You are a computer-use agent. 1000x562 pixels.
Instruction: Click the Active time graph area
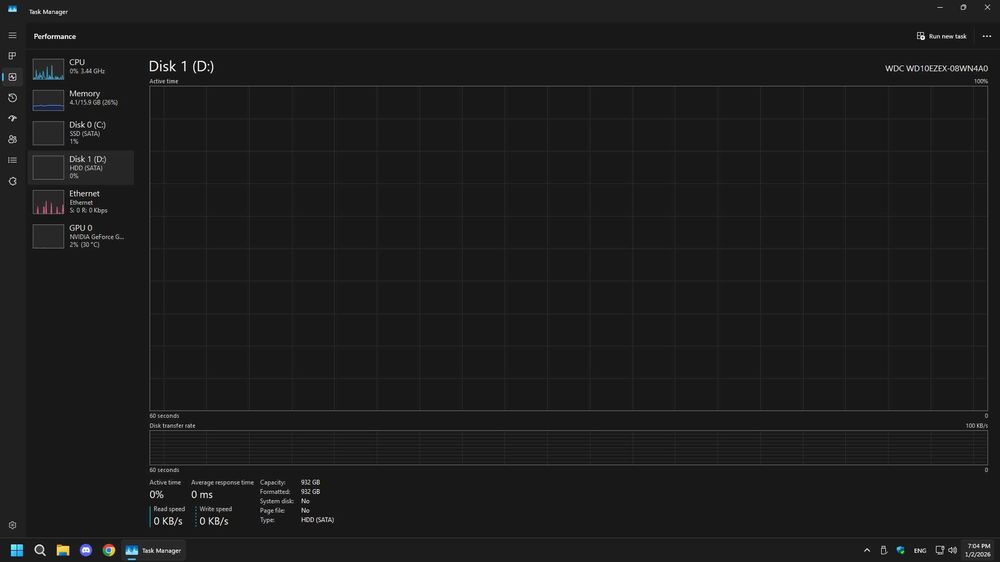coord(568,248)
